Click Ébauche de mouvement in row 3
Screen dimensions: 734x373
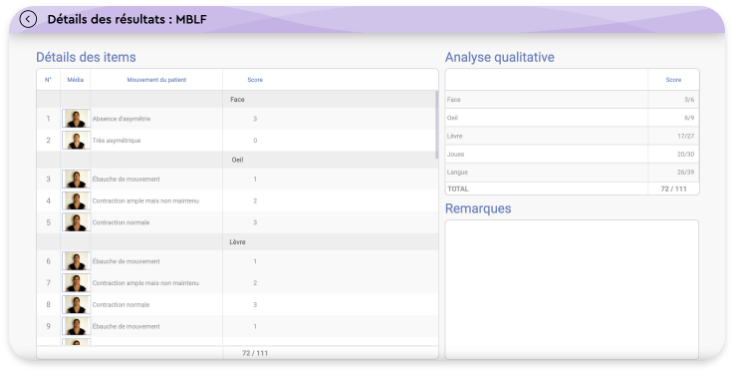point(126,179)
